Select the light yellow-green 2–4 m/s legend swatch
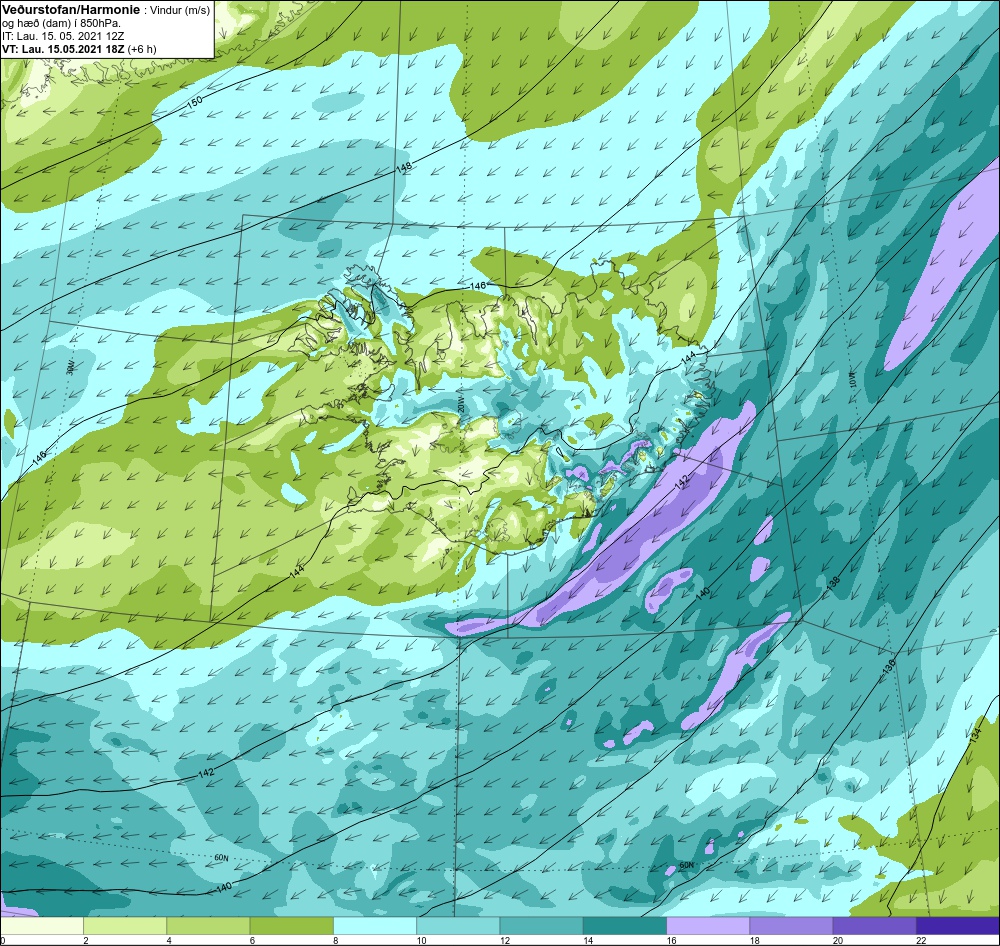This screenshot has height=946, width=1000. pos(125,926)
